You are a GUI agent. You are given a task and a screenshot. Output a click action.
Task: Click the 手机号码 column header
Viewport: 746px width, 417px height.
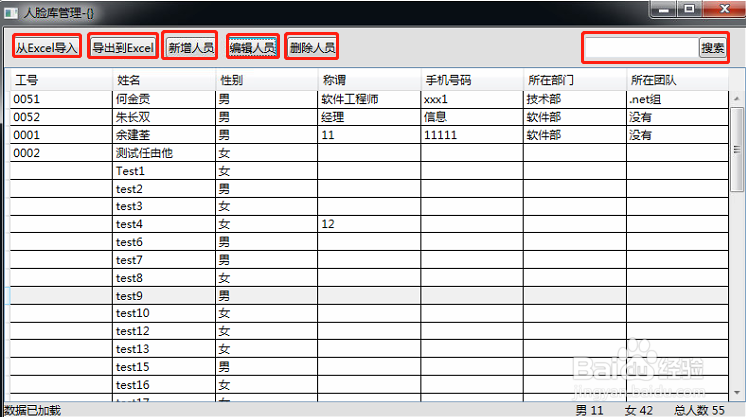coord(472,80)
